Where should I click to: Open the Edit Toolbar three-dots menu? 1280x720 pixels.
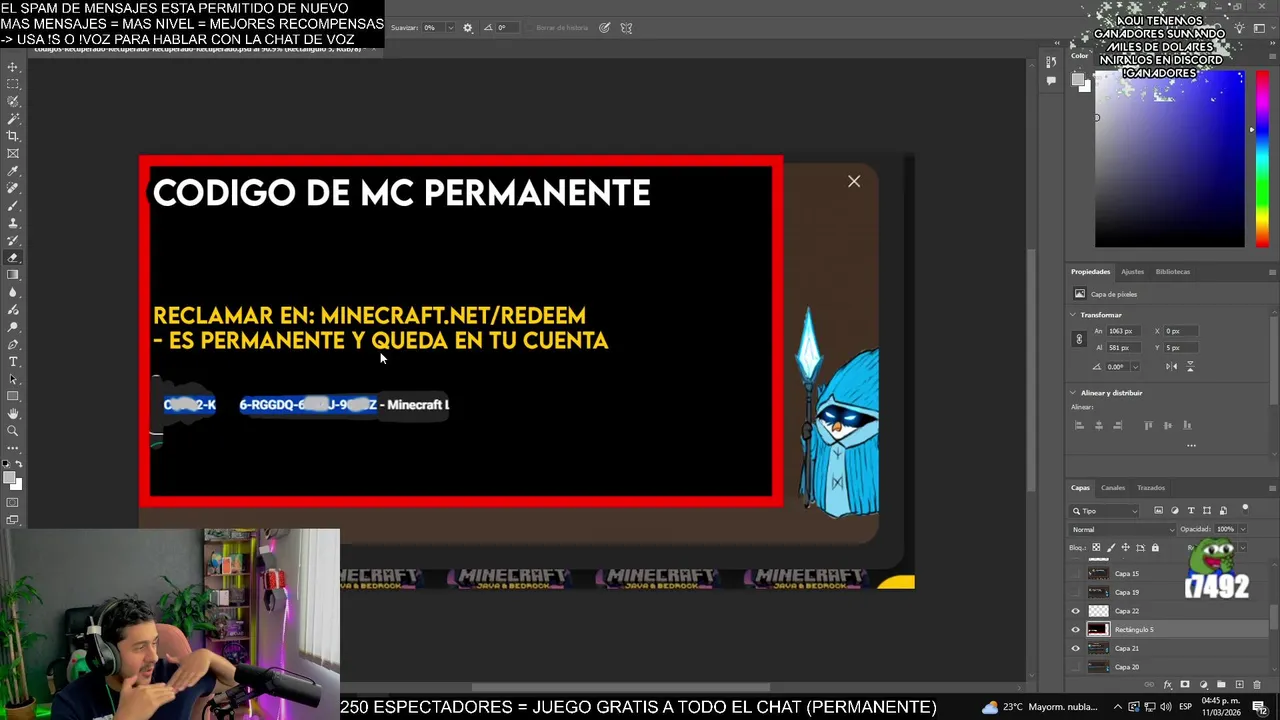(13, 449)
